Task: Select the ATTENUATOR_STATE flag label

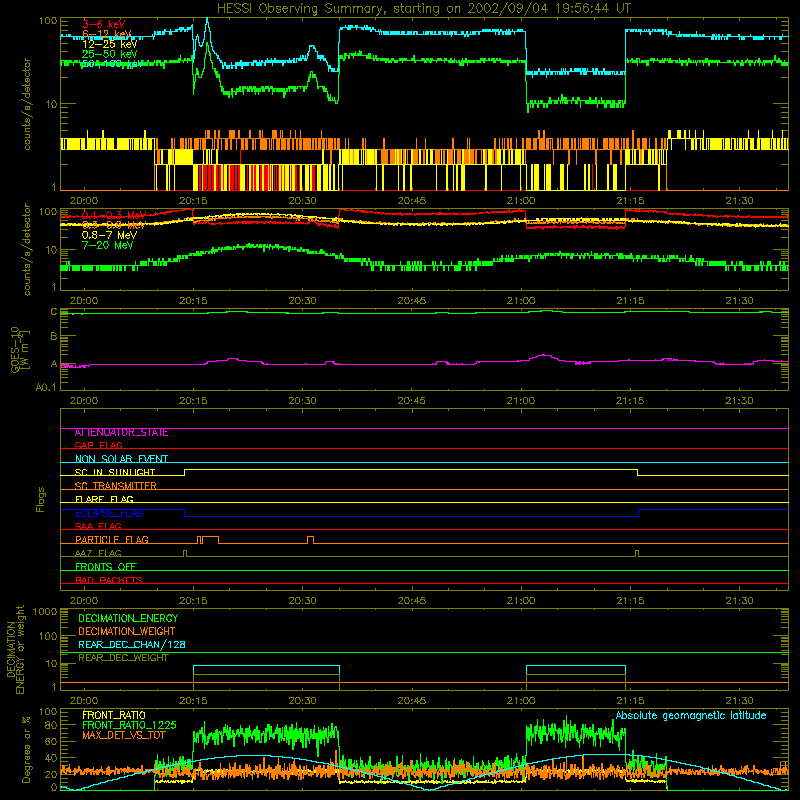Action: click(121, 433)
